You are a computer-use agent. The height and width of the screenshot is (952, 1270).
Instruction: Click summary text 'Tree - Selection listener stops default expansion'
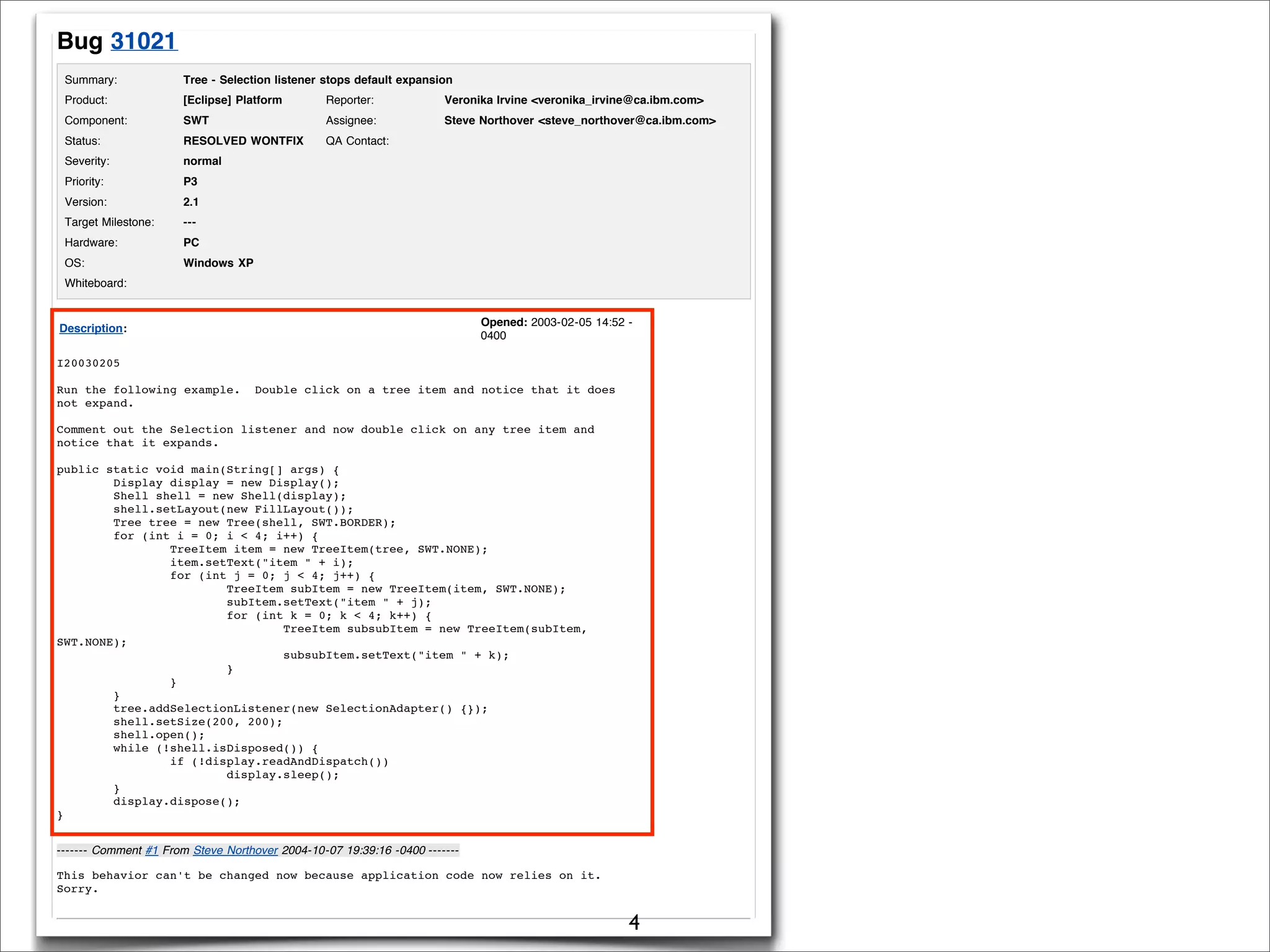point(317,80)
